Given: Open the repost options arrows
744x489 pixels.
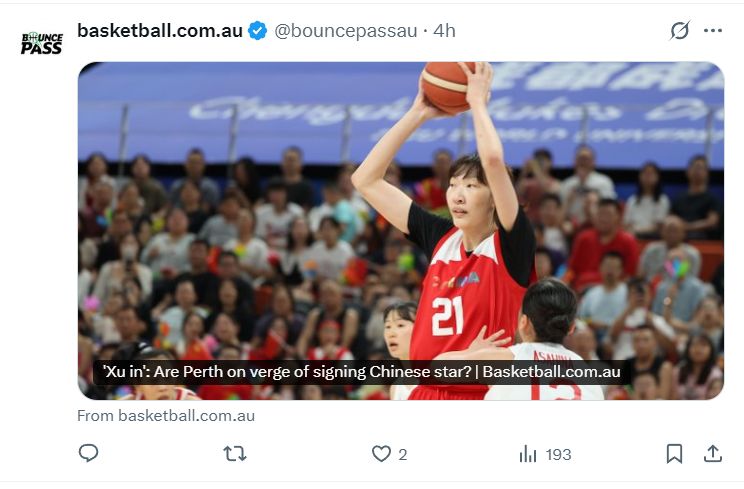Looking at the screenshot, I should (235, 454).
